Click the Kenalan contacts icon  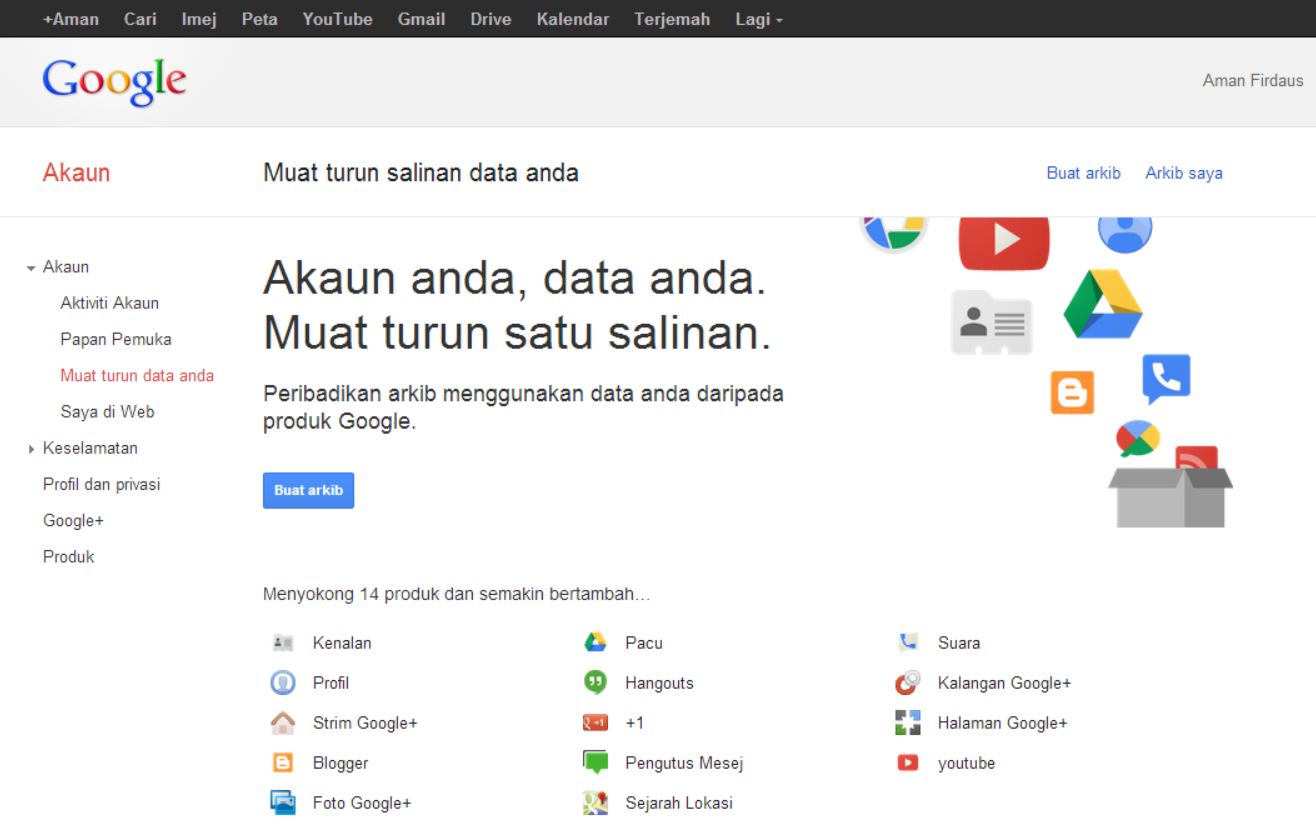point(283,643)
